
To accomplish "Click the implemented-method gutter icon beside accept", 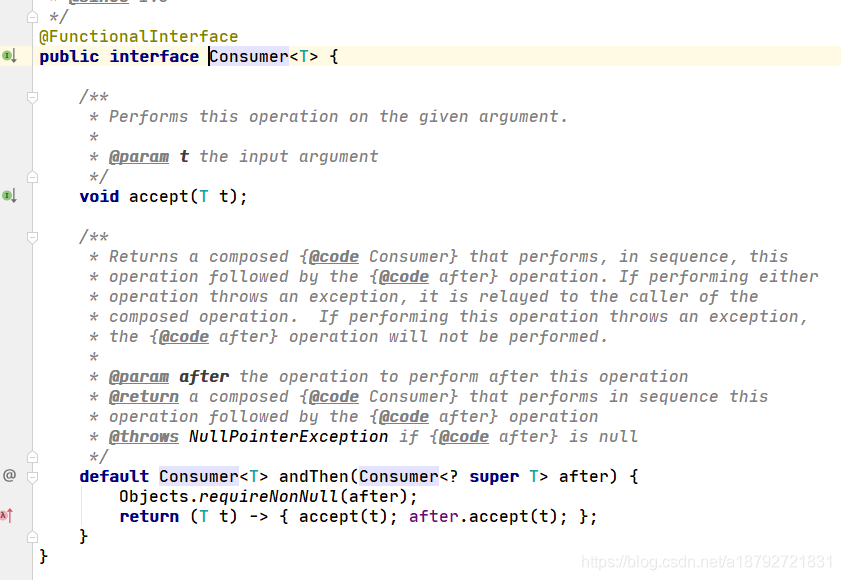I will click(x=9, y=195).
